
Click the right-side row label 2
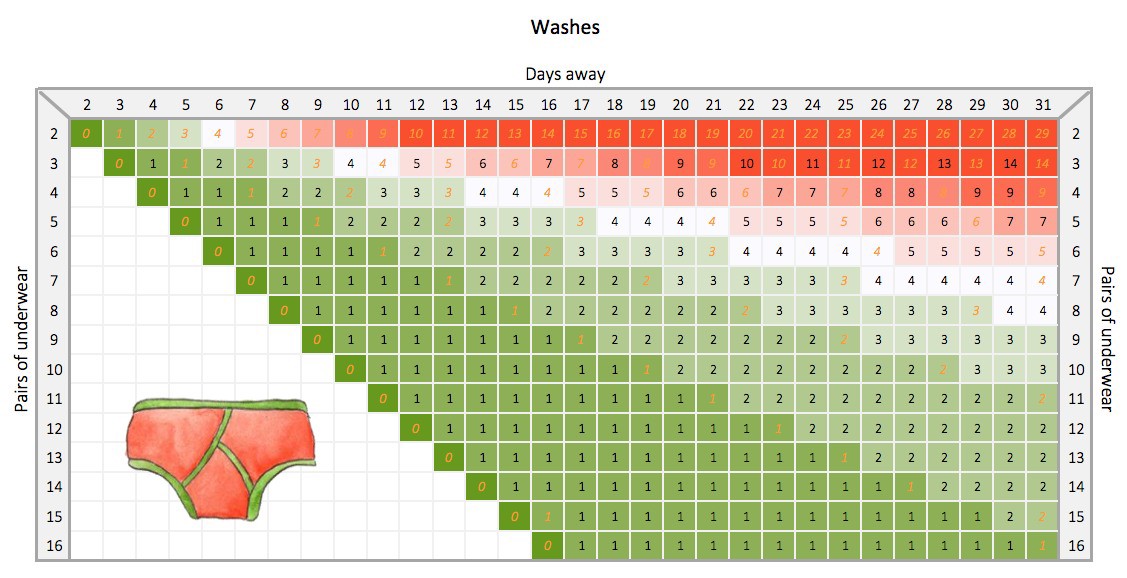coord(1076,134)
